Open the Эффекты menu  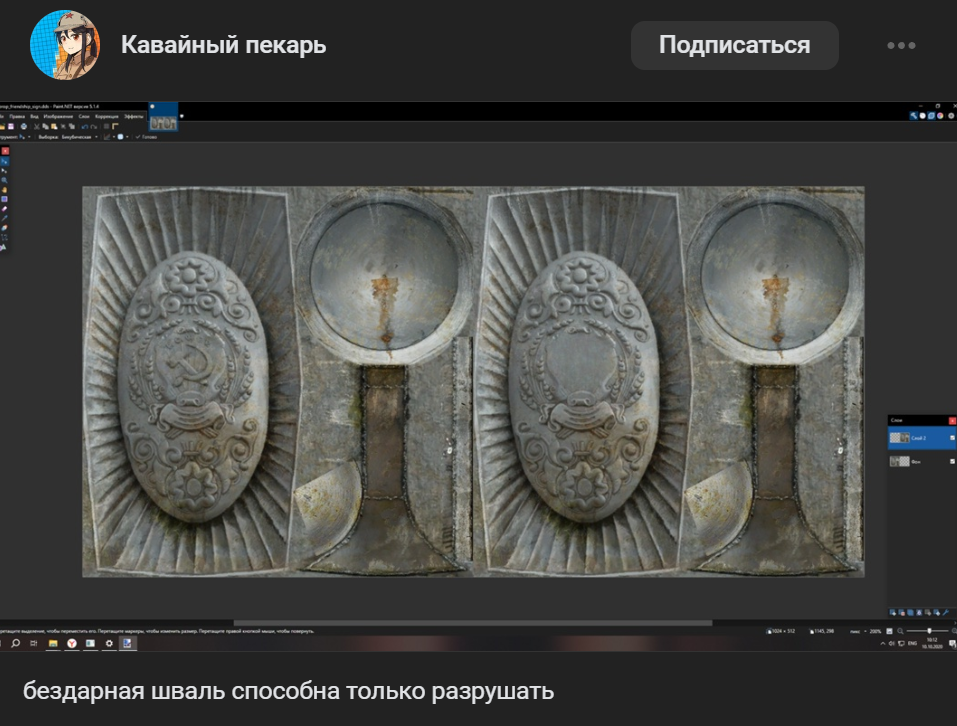(x=134, y=117)
